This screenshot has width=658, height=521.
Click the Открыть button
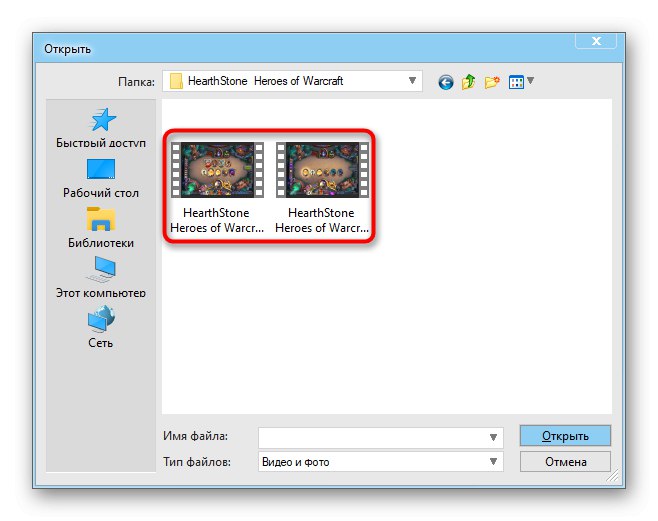(565, 436)
